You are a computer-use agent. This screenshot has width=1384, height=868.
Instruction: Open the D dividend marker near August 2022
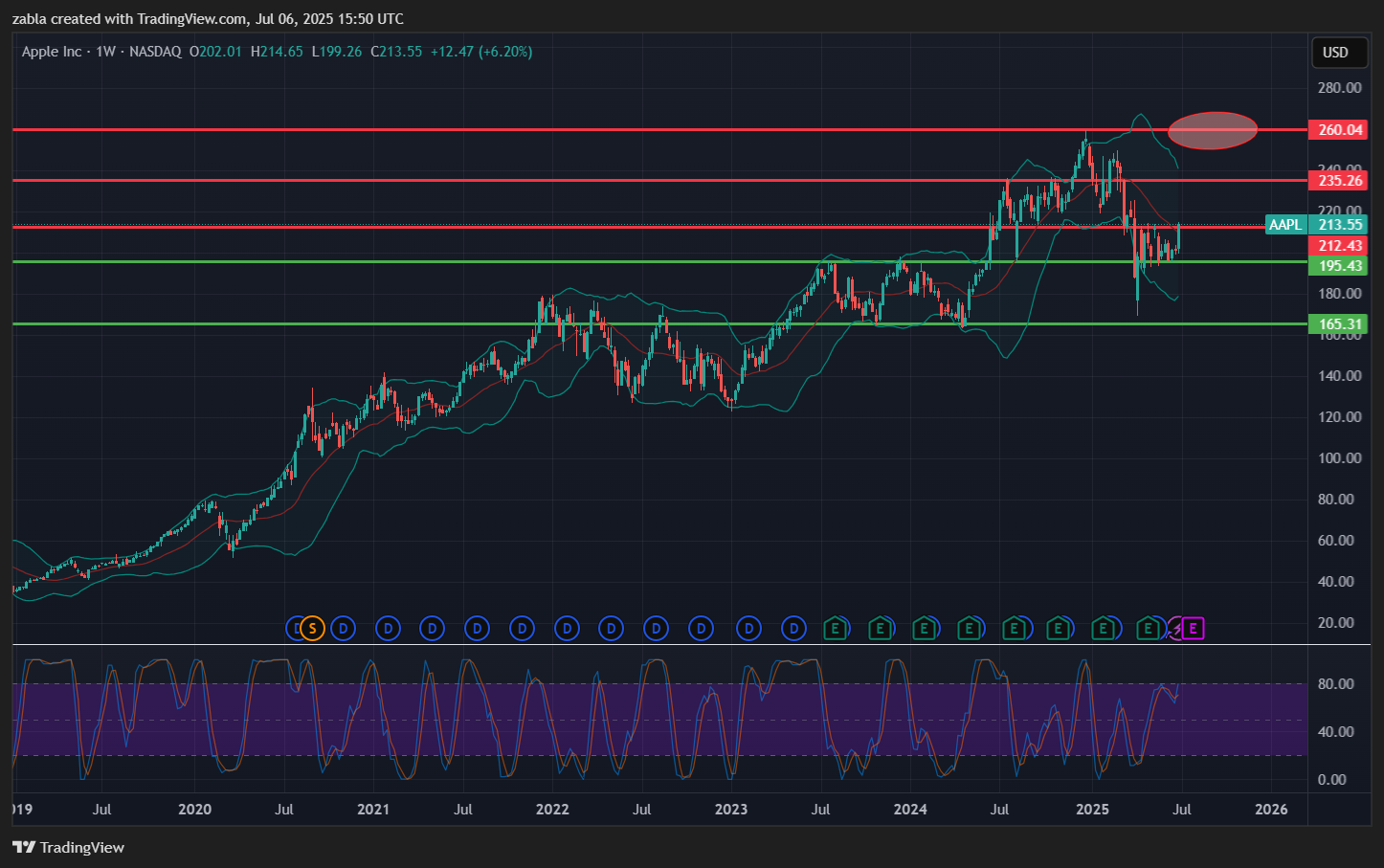pos(657,629)
